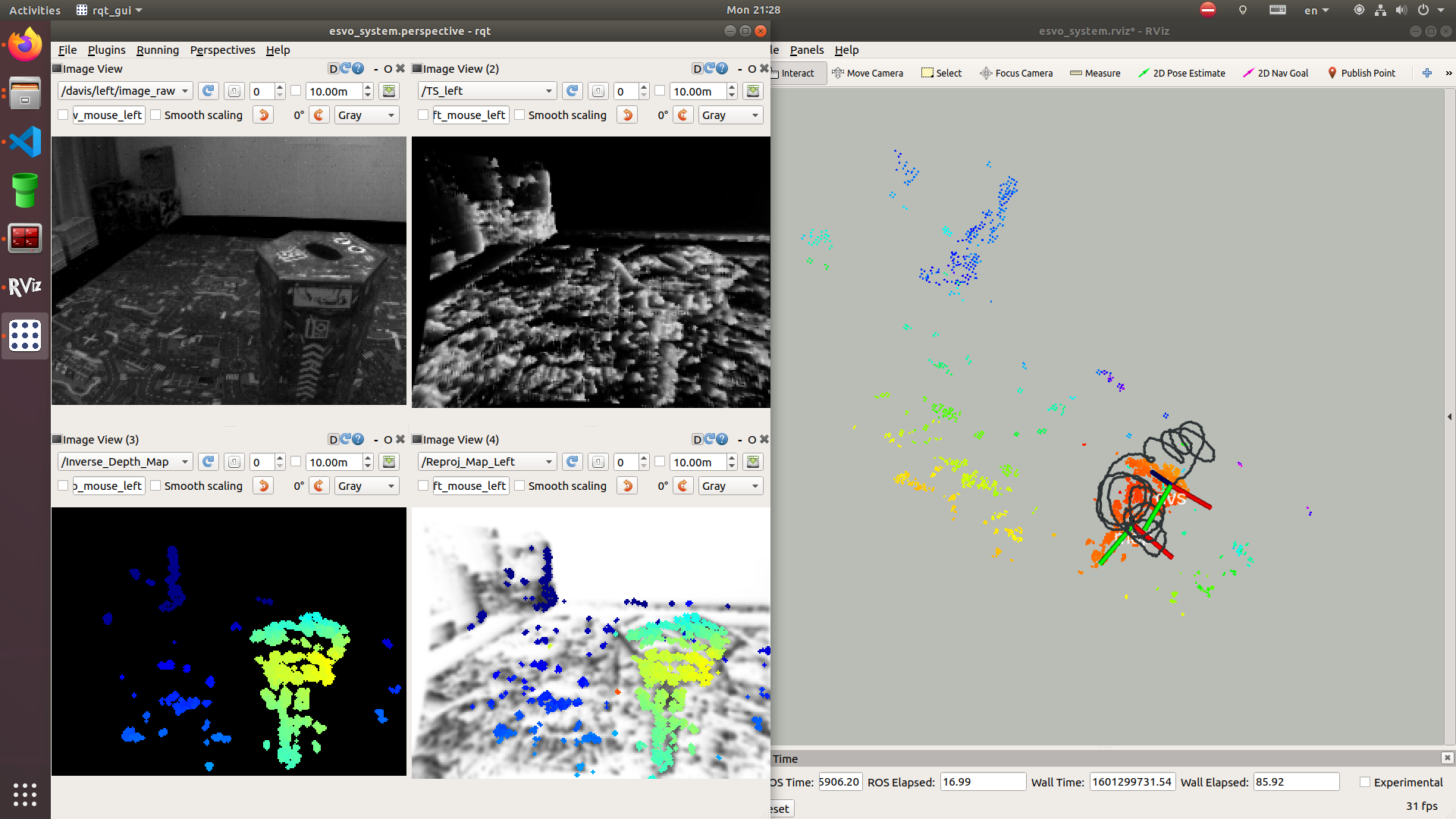Viewport: 1456px width, 819px height.
Task: Click the Publish Point tool
Action: coord(1361,73)
